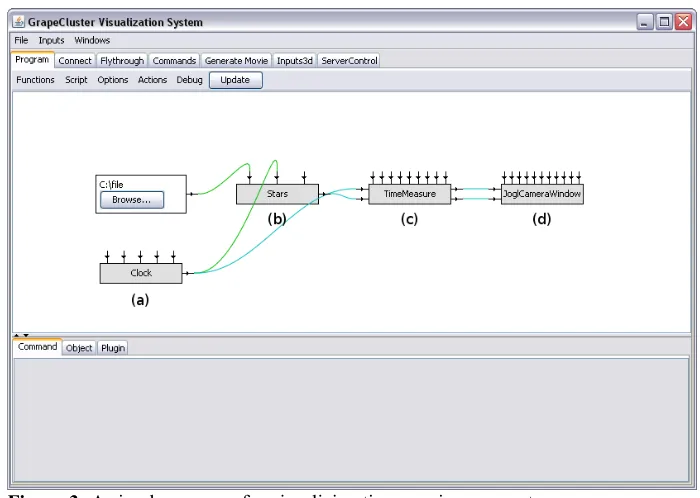Switch to the Flythrough tab

click(122, 61)
